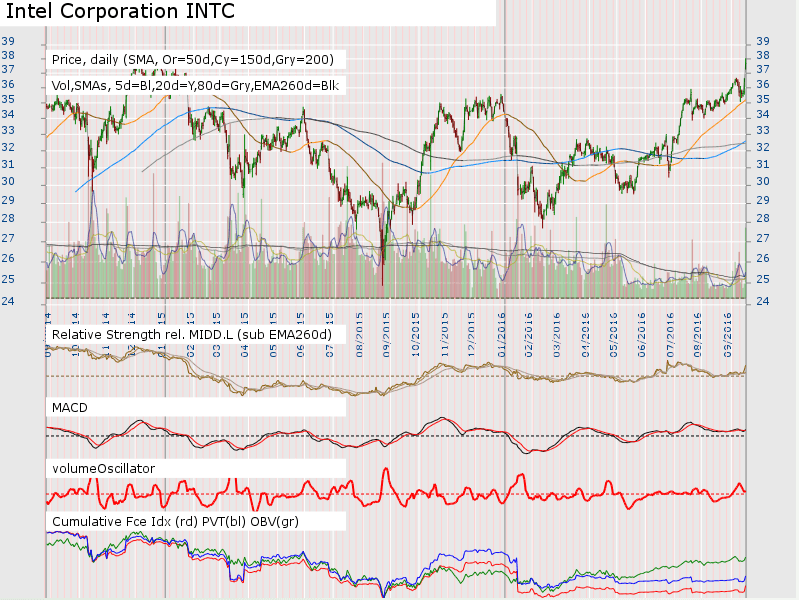Click the volumeOscillator panel label
Viewport: 799px width, 600px height.
103,468
